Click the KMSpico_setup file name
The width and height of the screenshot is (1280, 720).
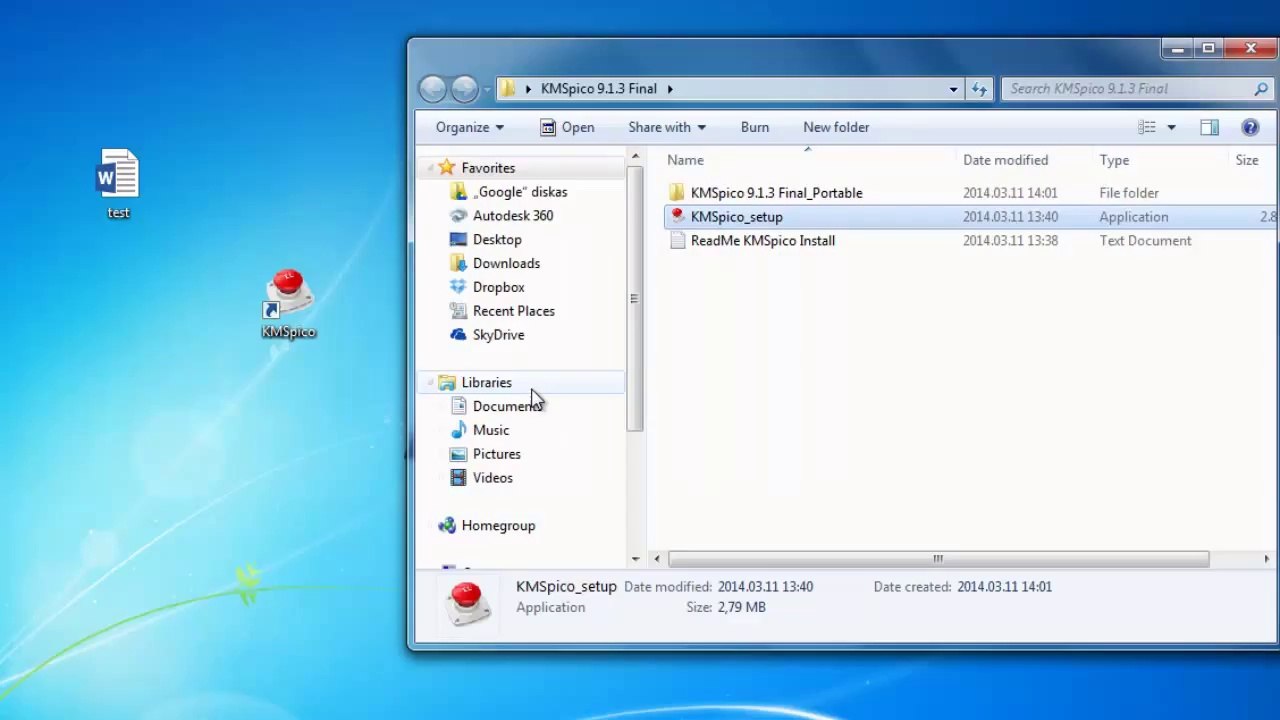coord(736,217)
